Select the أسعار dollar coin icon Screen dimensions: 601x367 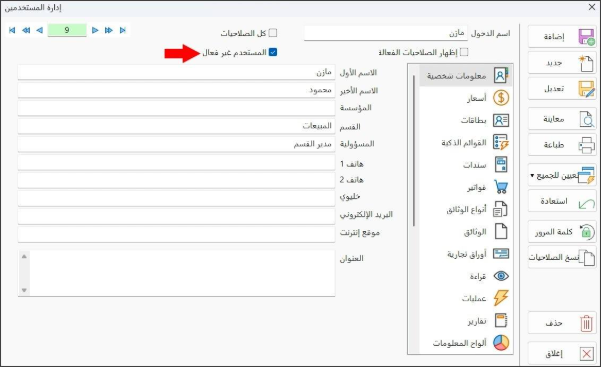click(x=501, y=98)
